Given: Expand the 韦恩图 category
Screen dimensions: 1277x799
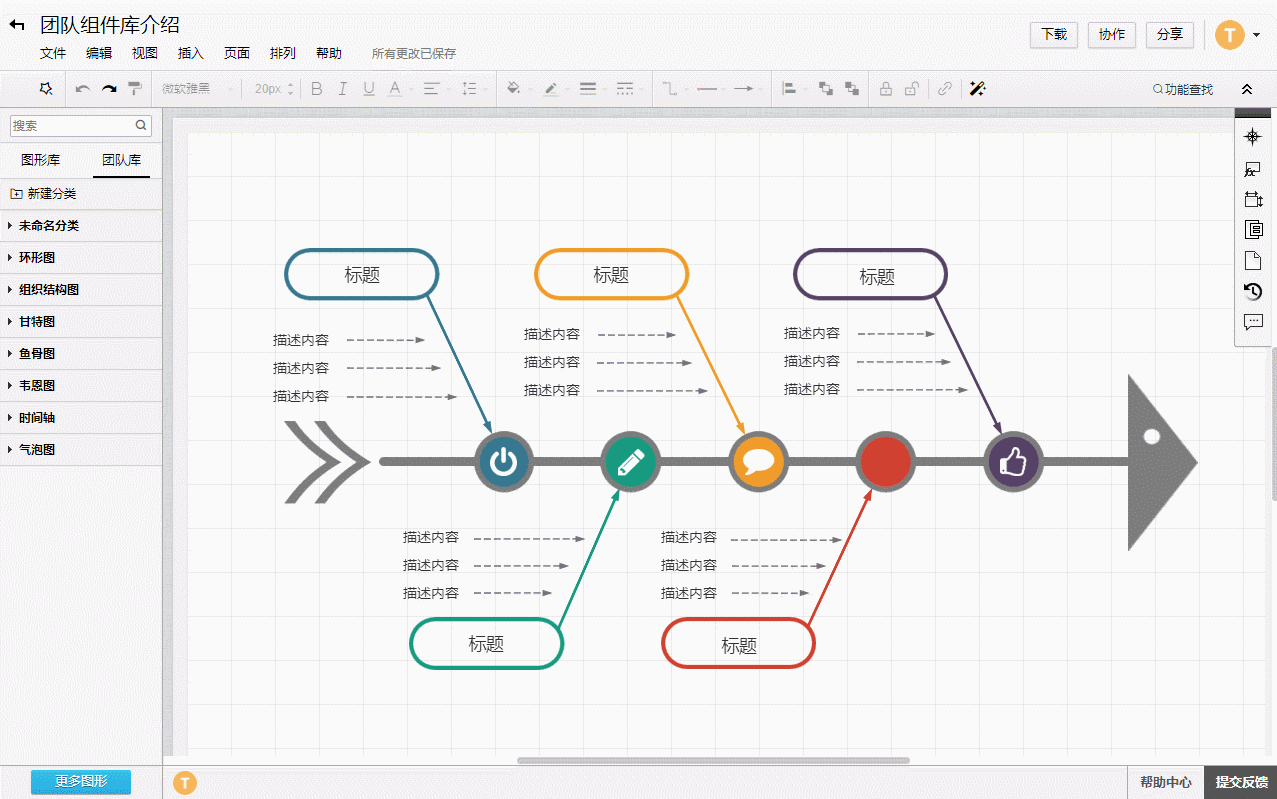Looking at the screenshot, I should point(81,386).
